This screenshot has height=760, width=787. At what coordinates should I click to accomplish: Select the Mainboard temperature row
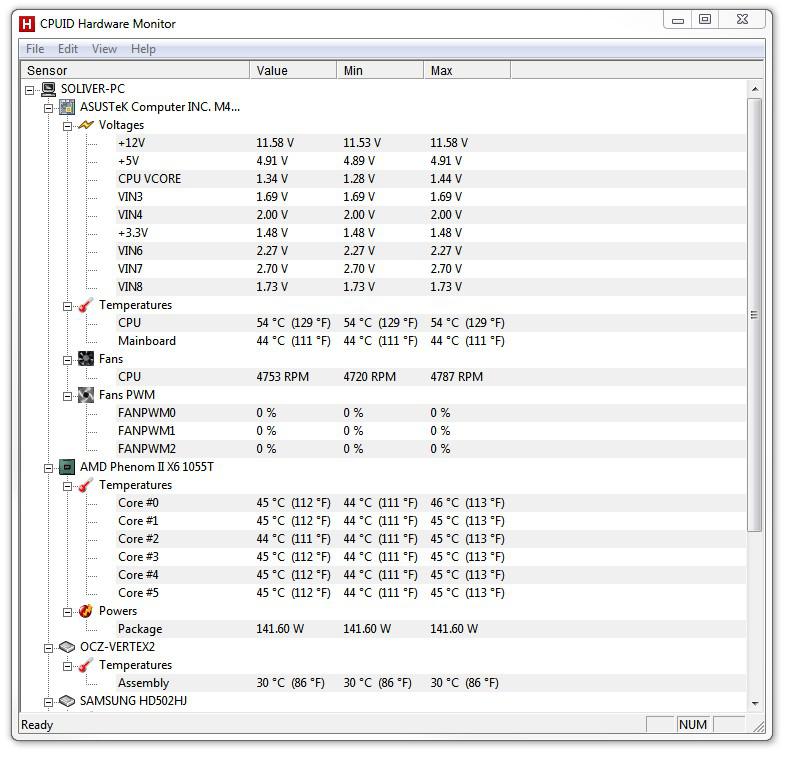pyautogui.click(x=431, y=341)
